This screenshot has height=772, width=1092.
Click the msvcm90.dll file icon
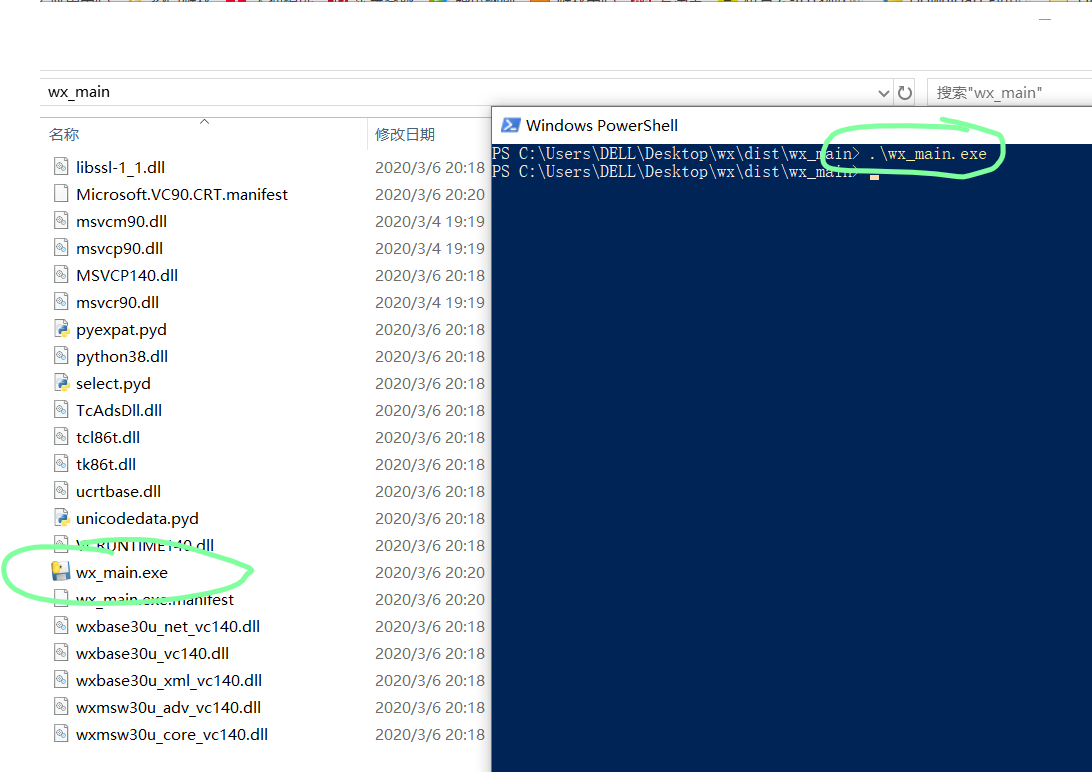61,221
